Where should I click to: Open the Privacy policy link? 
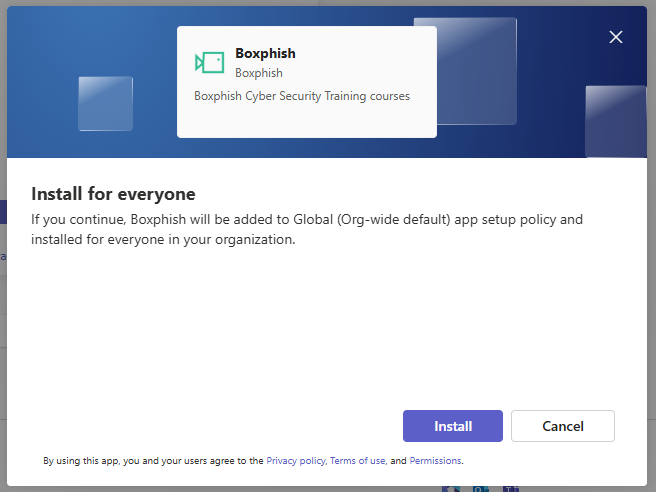click(295, 461)
